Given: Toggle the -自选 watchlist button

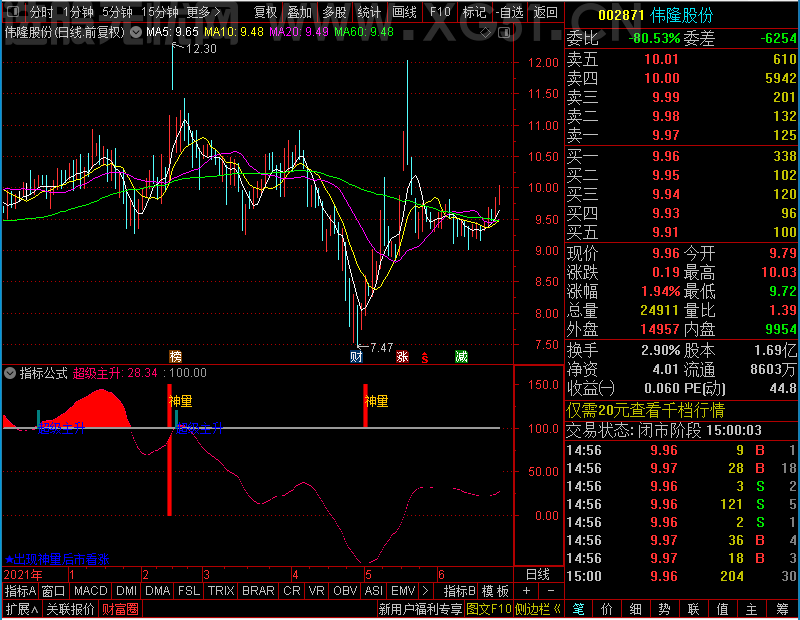Looking at the screenshot, I should pos(510,12).
